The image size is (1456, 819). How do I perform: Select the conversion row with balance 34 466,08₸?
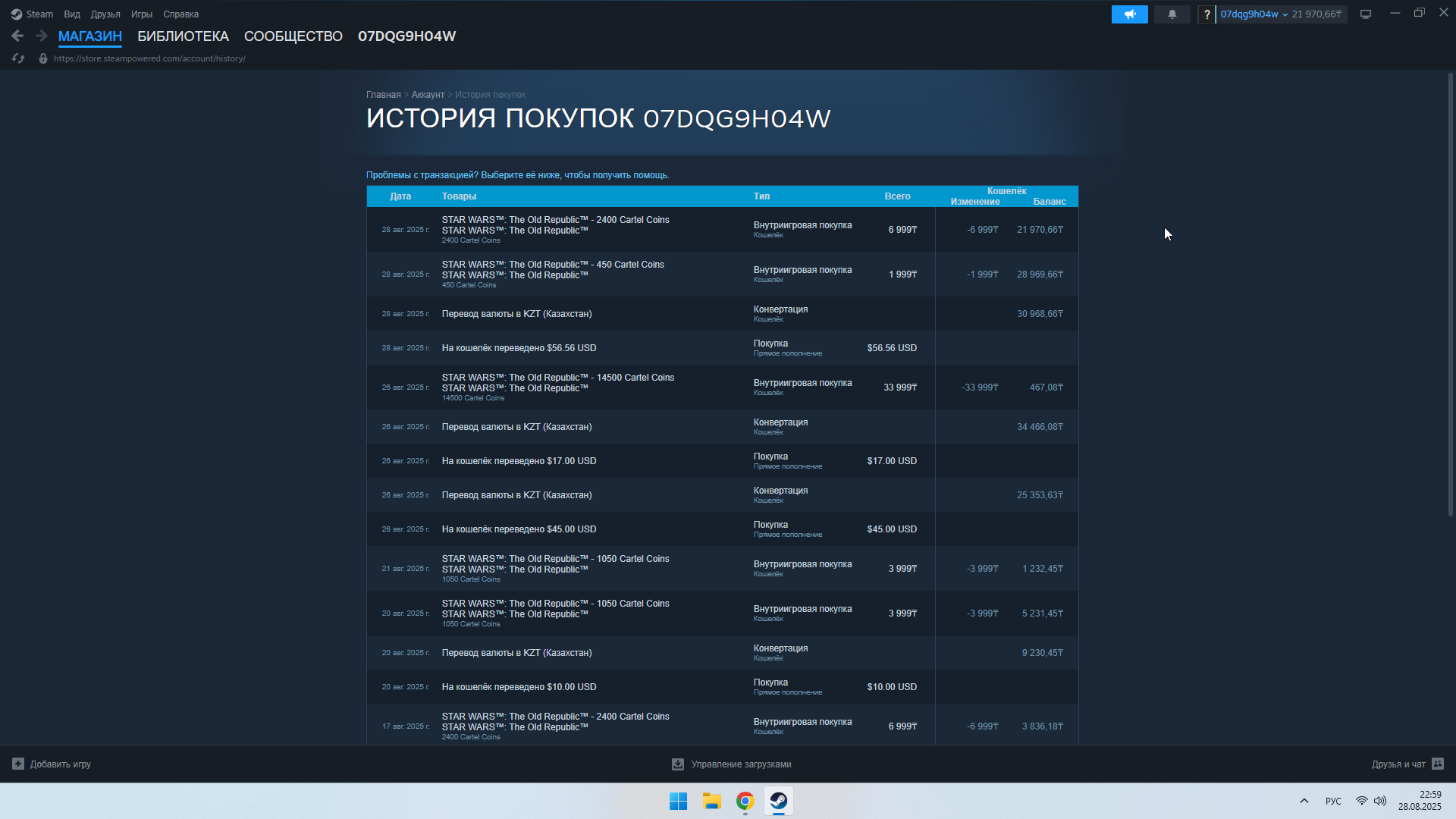722,426
